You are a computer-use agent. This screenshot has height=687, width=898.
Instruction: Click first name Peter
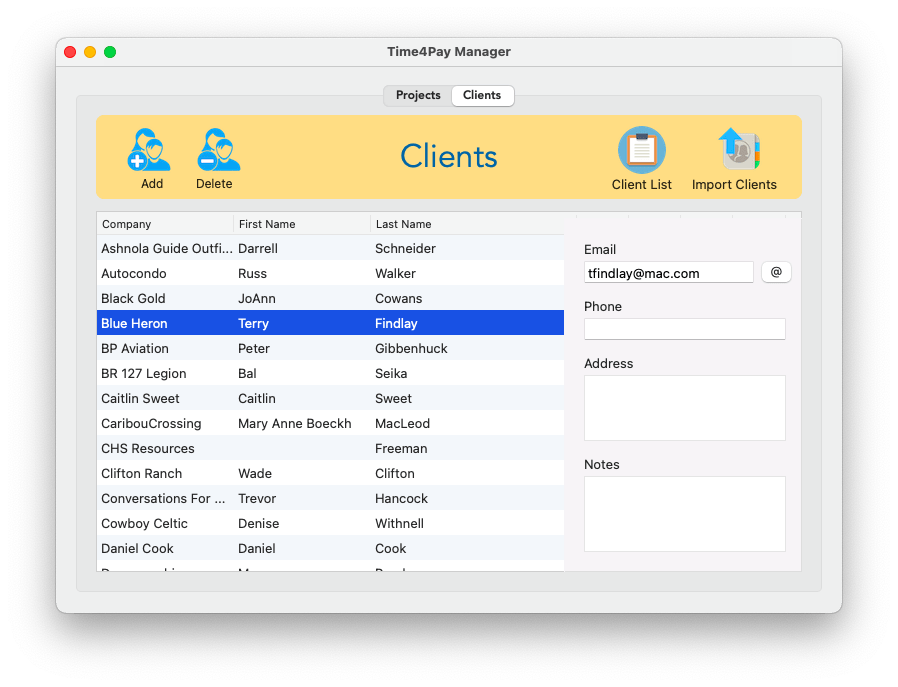click(254, 348)
